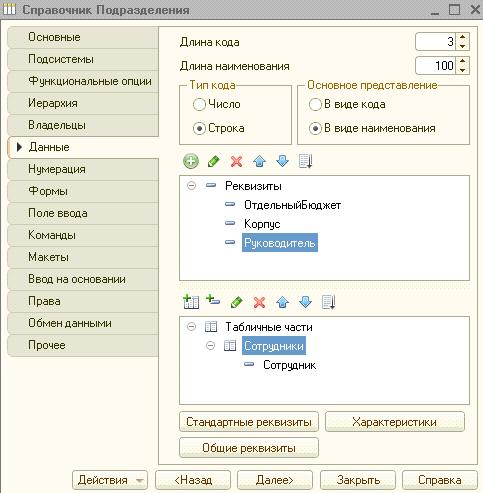The image size is (483, 493).
Task: Open the Формы tab
Action: pyautogui.click(x=83, y=191)
